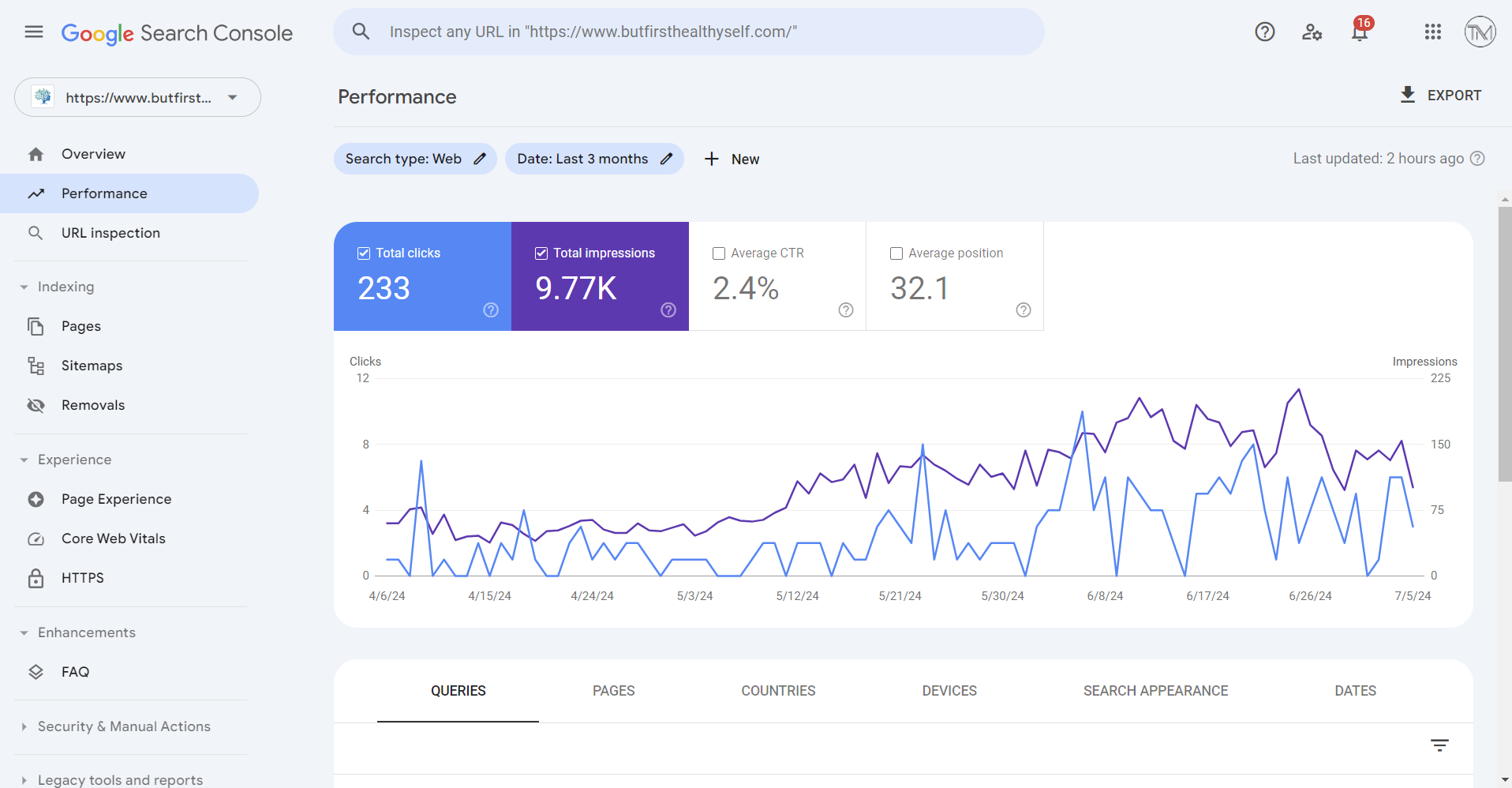The height and width of the screenshot is (788, 1512).
Task: Open the account profile avatar
Action: [x=1480, y=32]
